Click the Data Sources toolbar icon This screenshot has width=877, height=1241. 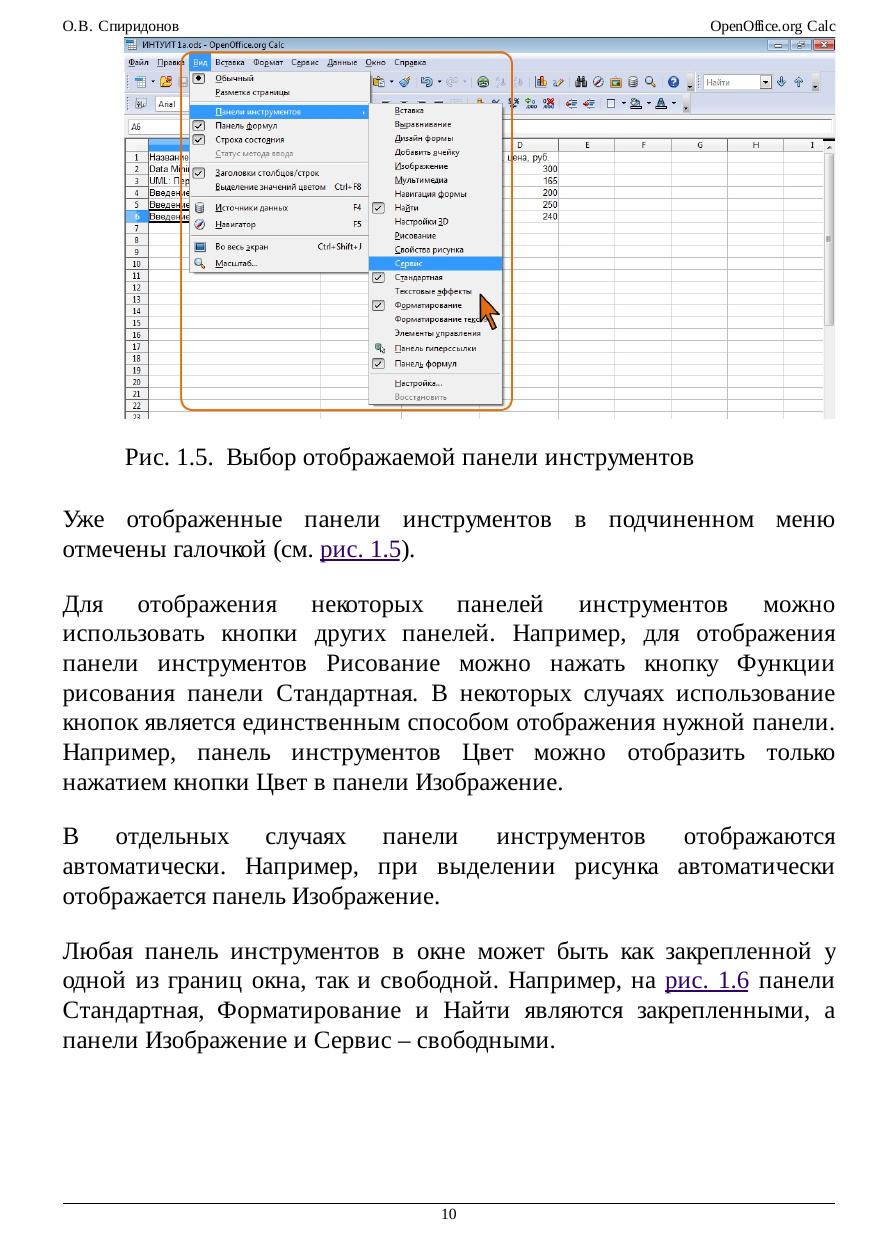(634, 82)
